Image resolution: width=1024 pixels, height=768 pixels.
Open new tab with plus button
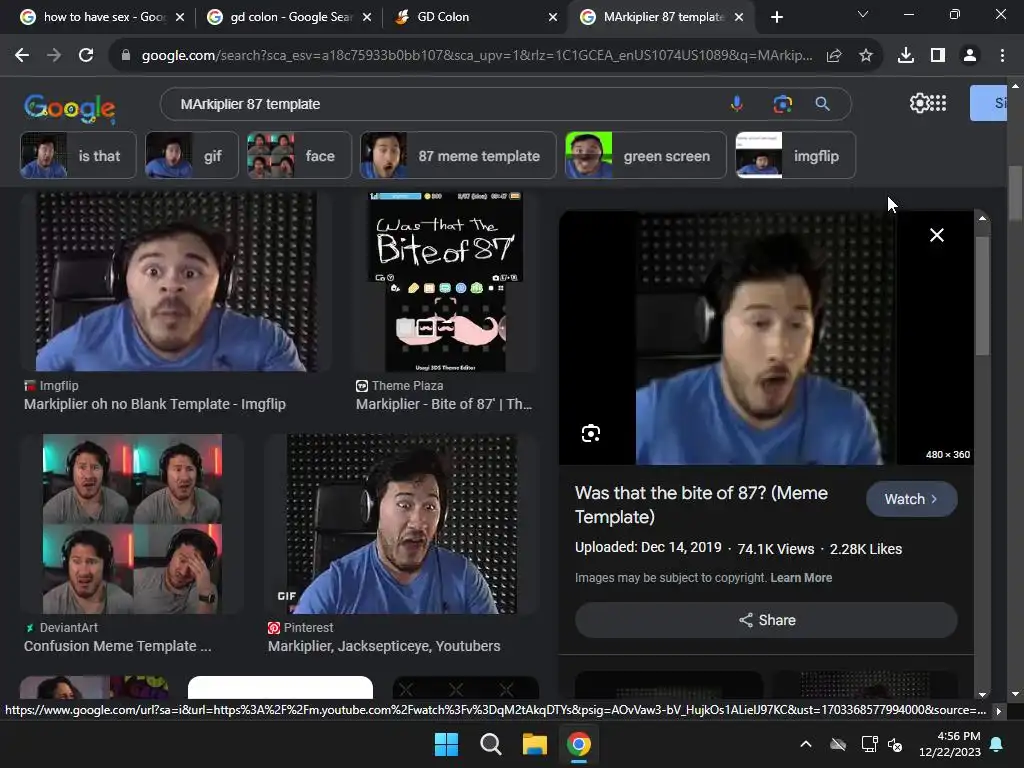[776, 17]
